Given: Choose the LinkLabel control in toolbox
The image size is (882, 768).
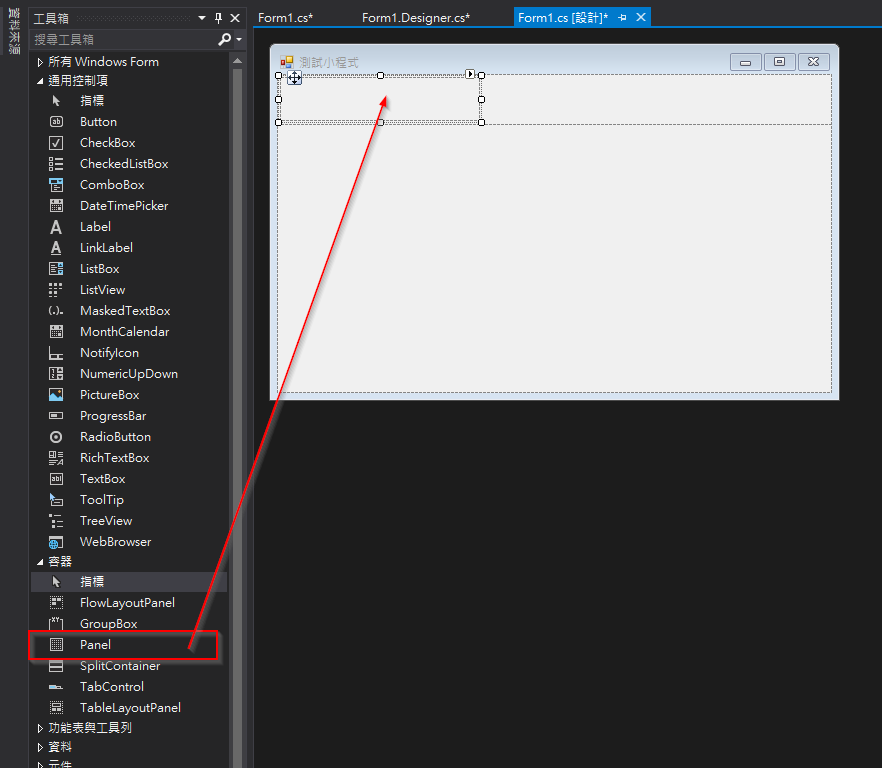Looking at the screenshot, I should pyautogui.click(x=106, y=248).
